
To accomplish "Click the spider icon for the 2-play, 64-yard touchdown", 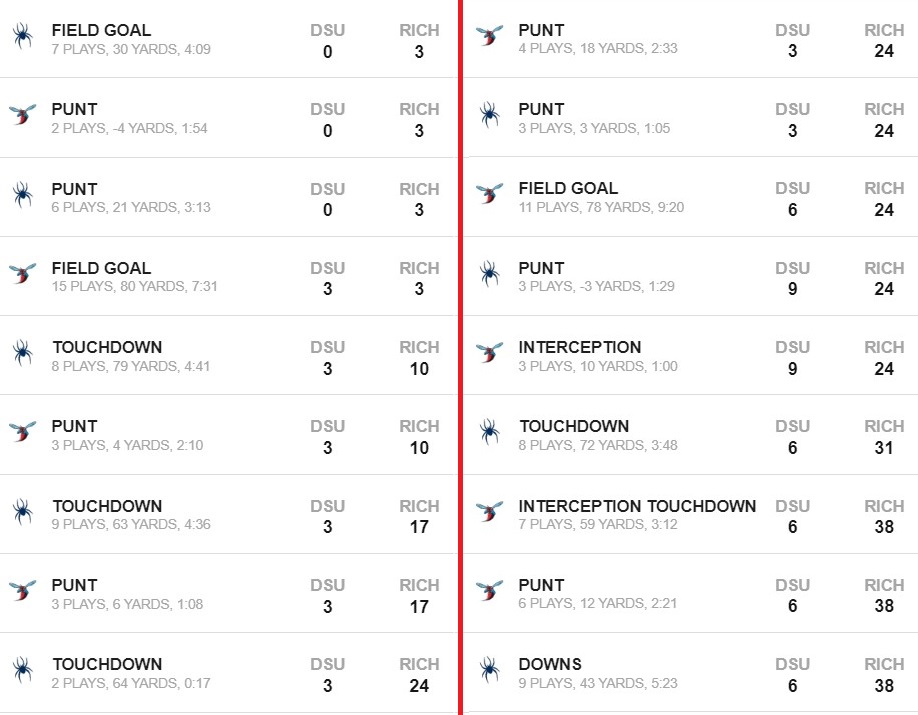I will point(22,670).
